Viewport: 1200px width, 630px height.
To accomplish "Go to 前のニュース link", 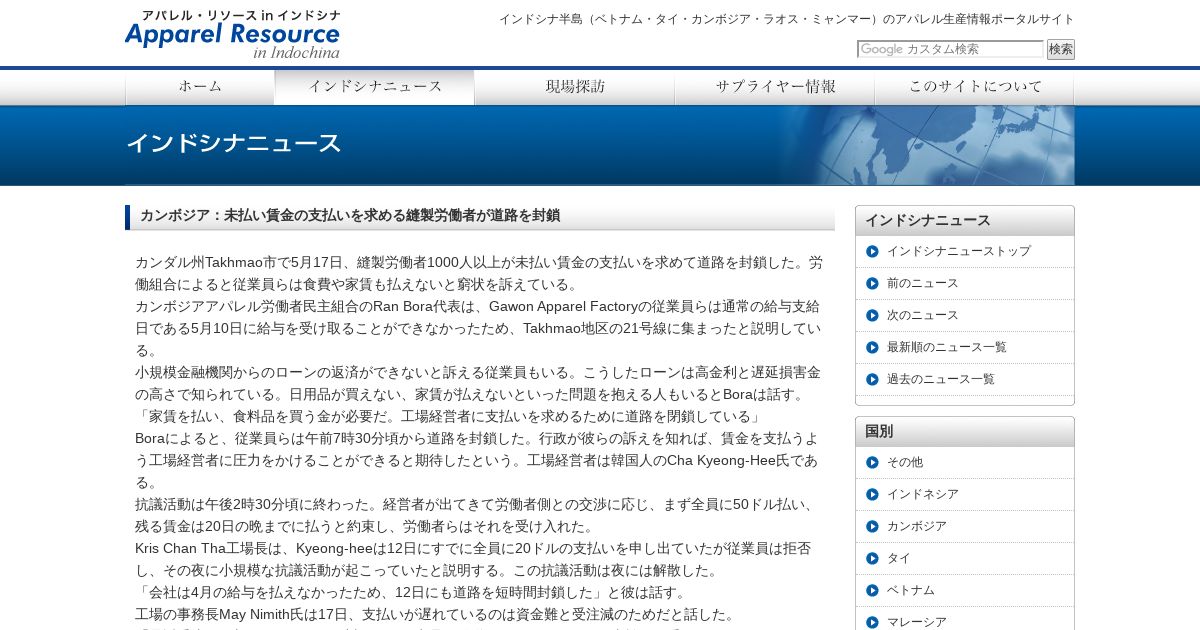I will (x=922, y=283).
